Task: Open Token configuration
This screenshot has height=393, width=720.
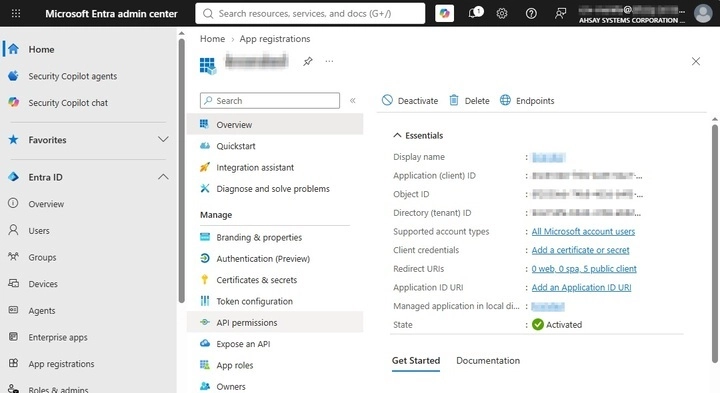Action: pos(254,302)
